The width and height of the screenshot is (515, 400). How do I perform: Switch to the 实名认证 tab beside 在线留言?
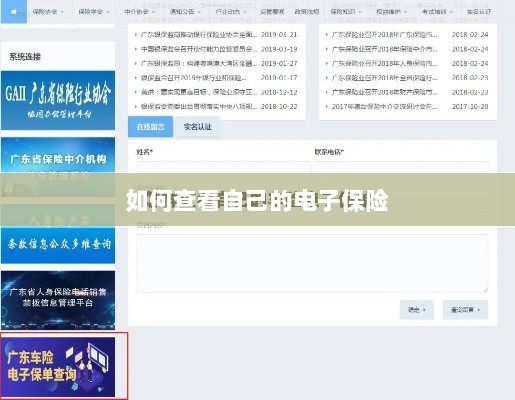198,127
